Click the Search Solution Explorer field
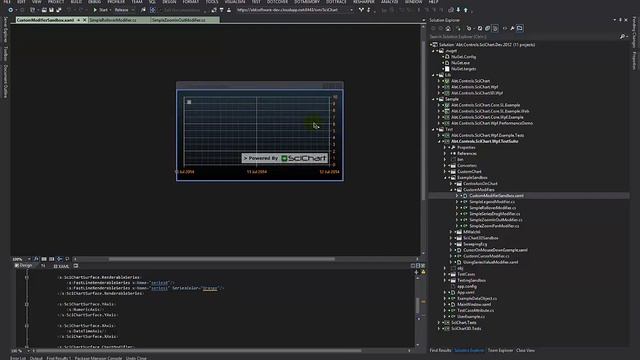Image resolution: width=640 pixels, height=360 pixels. click(x=524, y=37)
